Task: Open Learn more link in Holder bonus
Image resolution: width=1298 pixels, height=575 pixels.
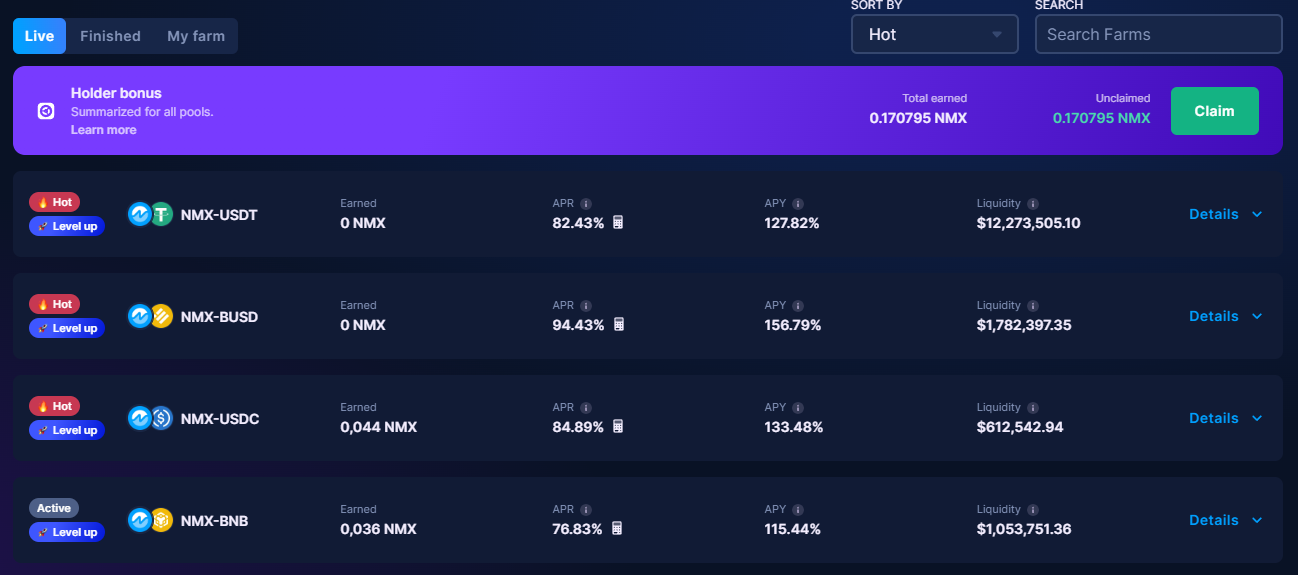Action: [103, 130]
